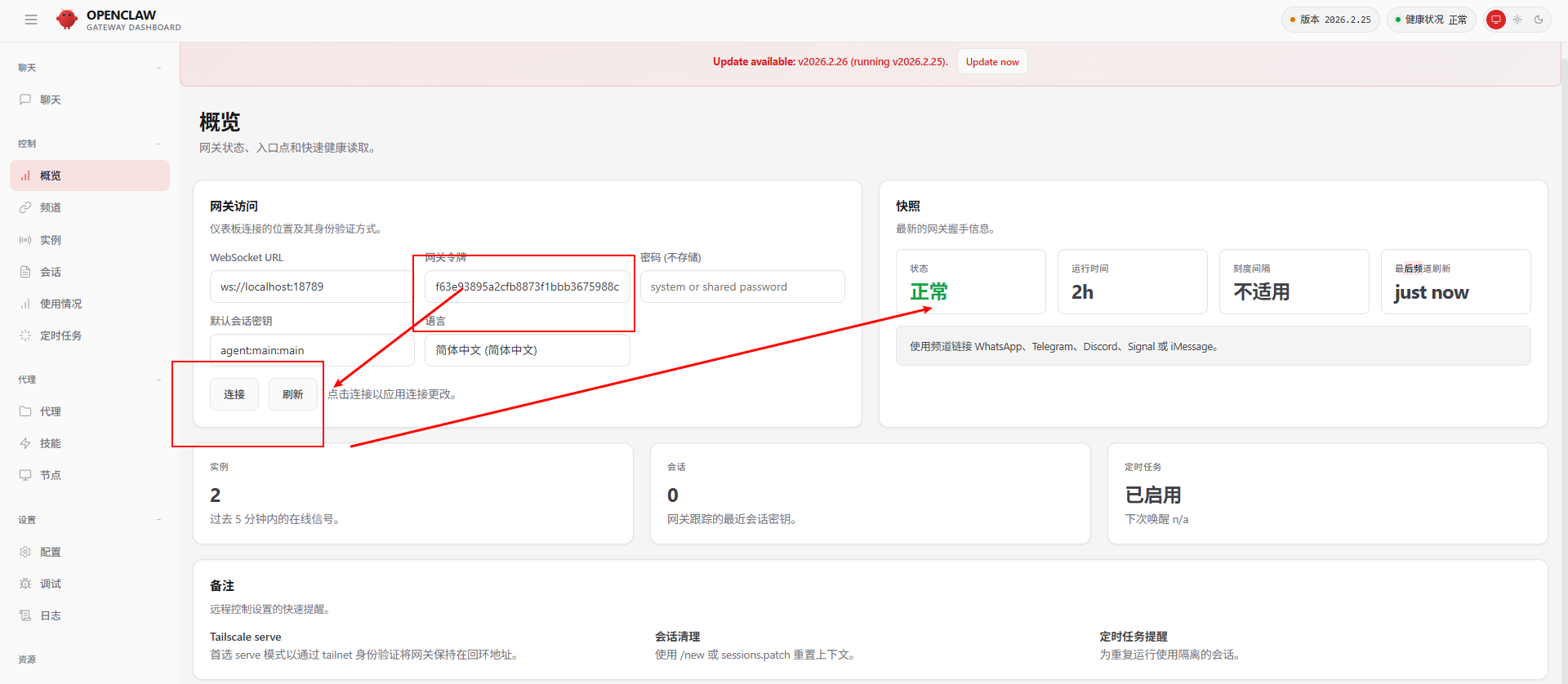This screenshot has height=684, width=1568.
Task: Click the Tailscale serve note heading
Action: pos(245,637)
